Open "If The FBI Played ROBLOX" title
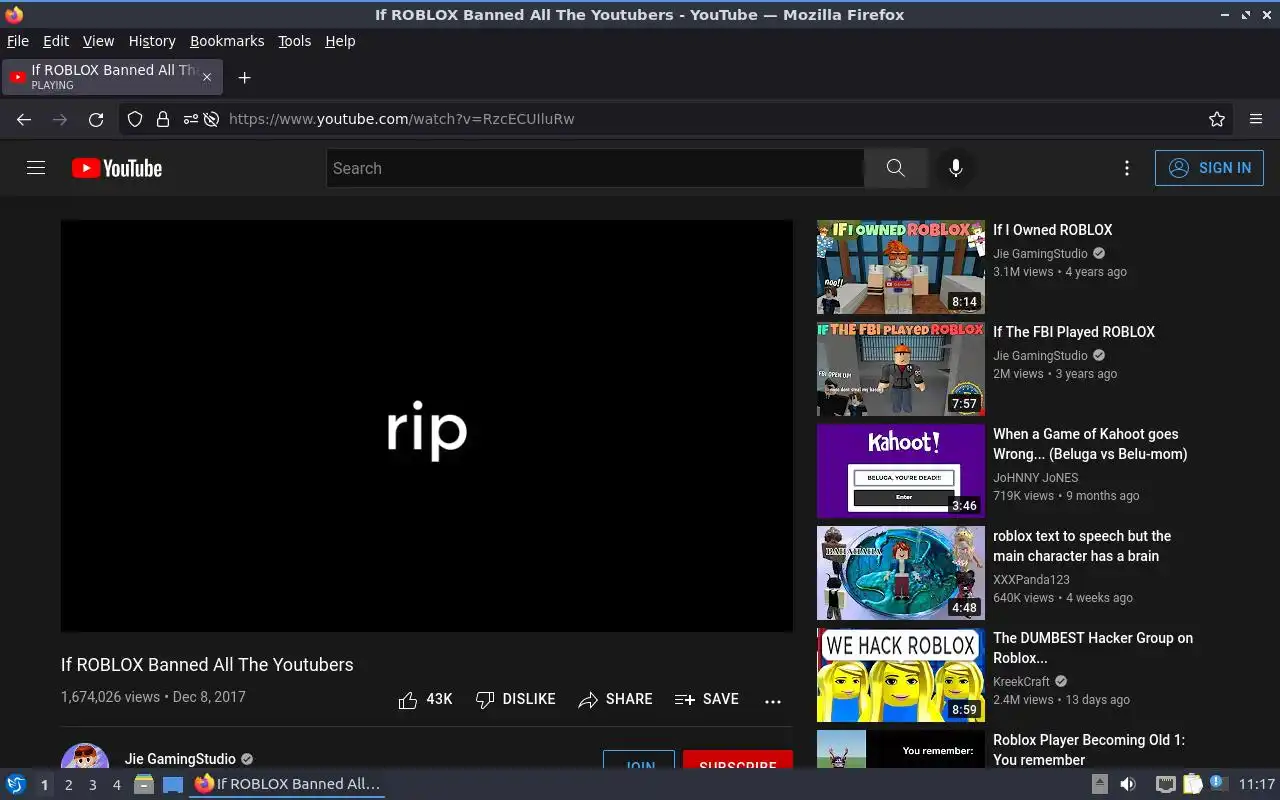 pyautogui.click(x=1074, y=332)
